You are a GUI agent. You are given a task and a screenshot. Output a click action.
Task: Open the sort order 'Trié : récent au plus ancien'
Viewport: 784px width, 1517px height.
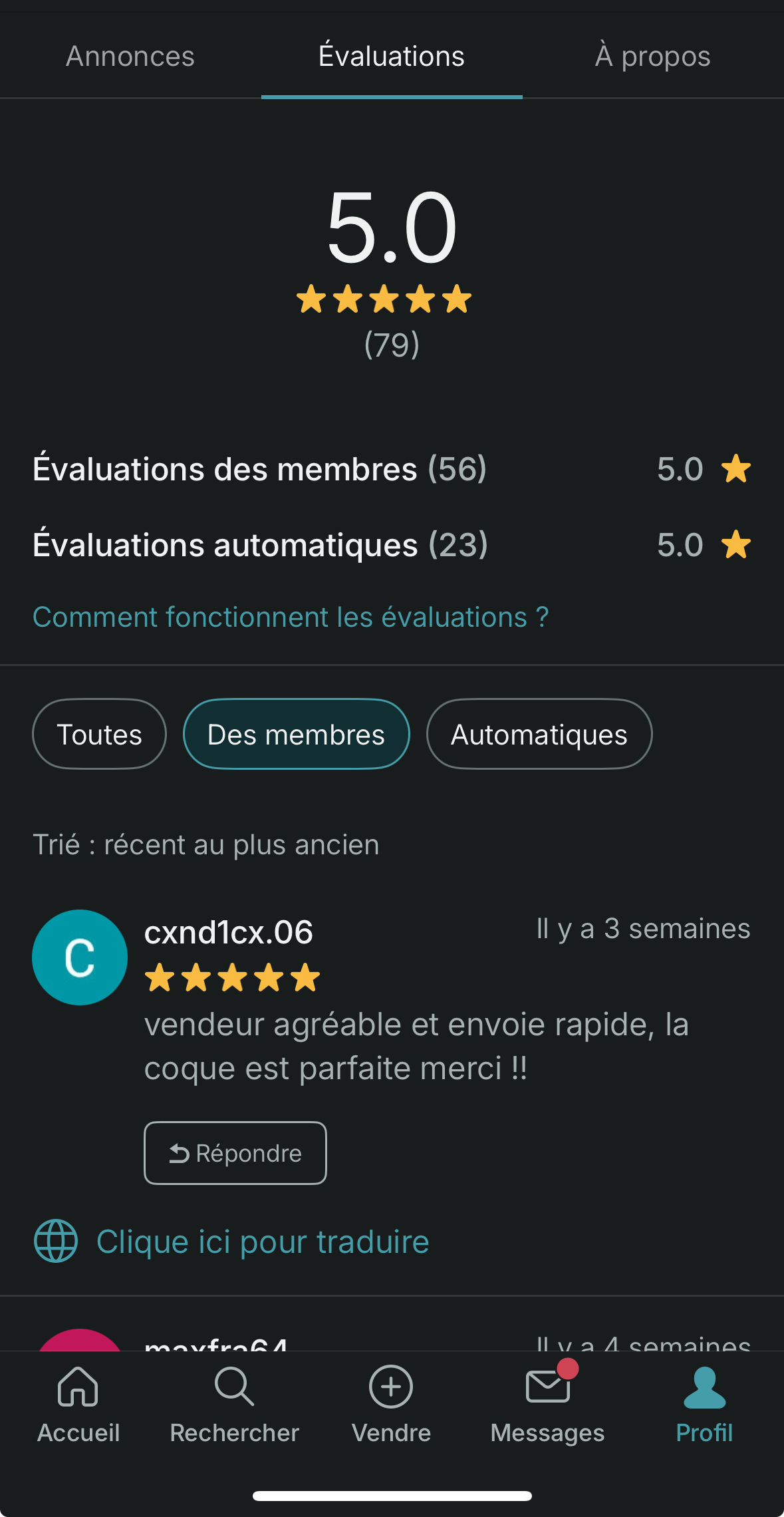coord(206,845)
